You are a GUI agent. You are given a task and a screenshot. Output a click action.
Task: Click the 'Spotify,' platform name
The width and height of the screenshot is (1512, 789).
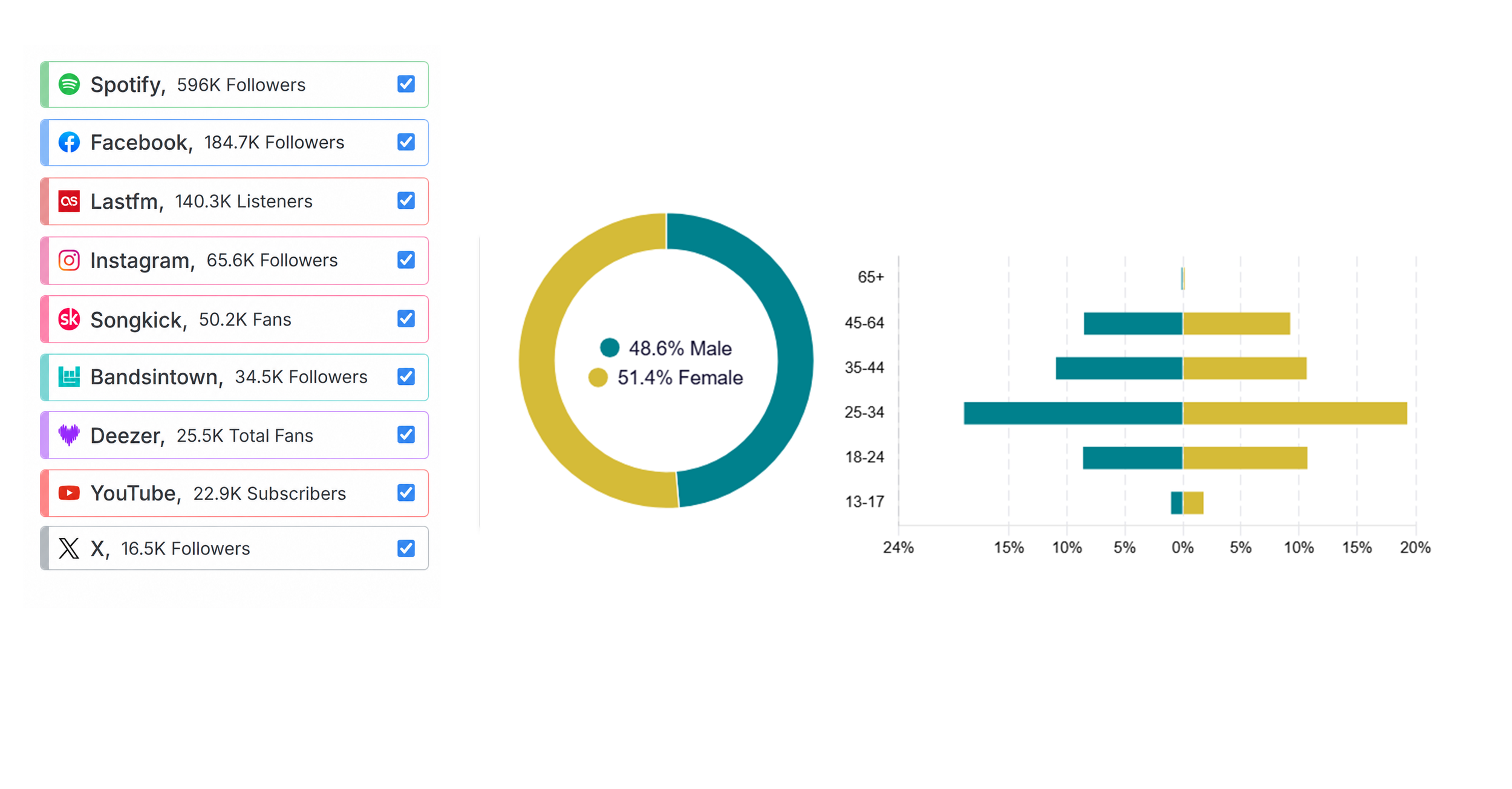(x=128, y=85)
